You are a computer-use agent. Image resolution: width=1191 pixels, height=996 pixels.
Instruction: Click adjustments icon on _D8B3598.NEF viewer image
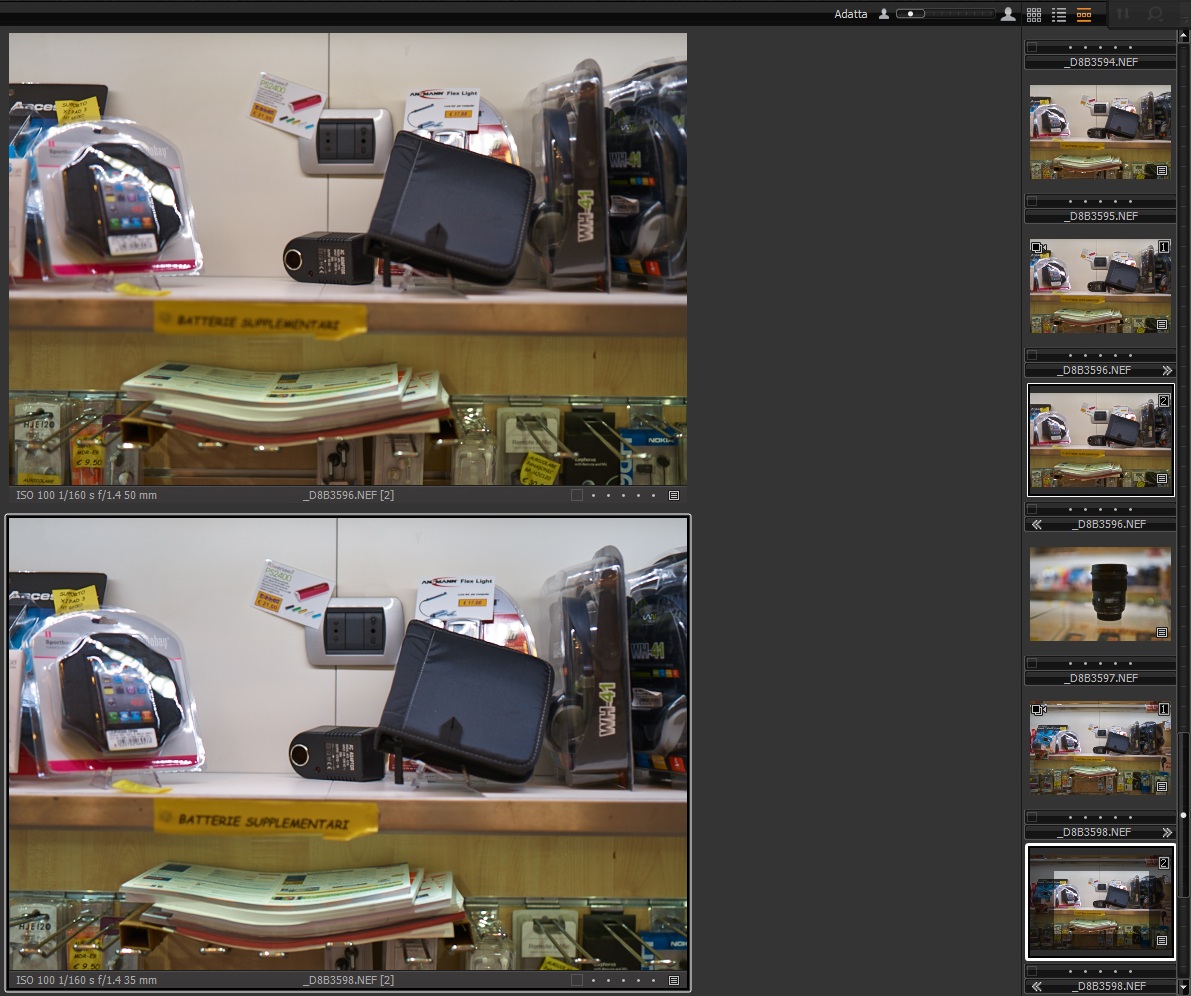click(674, 980)
